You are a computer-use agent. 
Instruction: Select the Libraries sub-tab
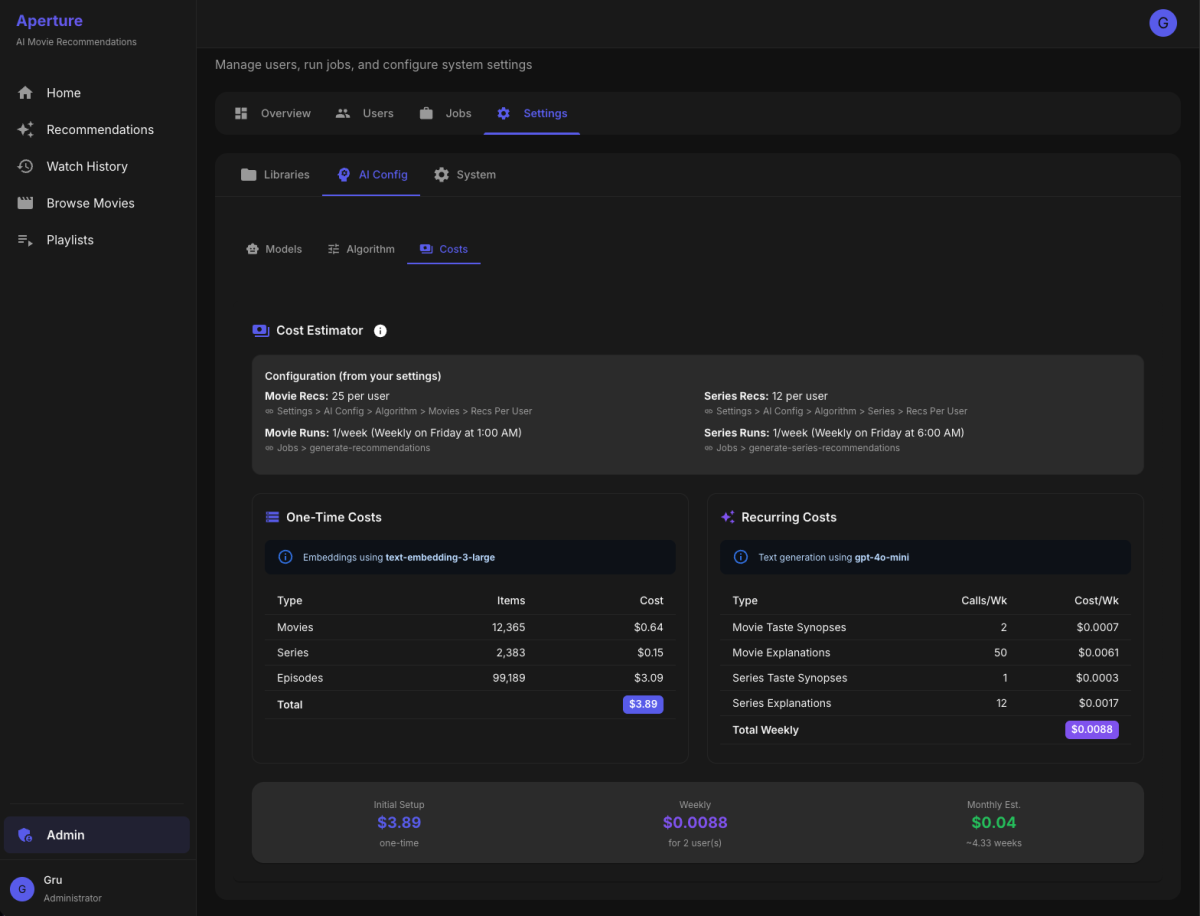(x=275, y=175)
